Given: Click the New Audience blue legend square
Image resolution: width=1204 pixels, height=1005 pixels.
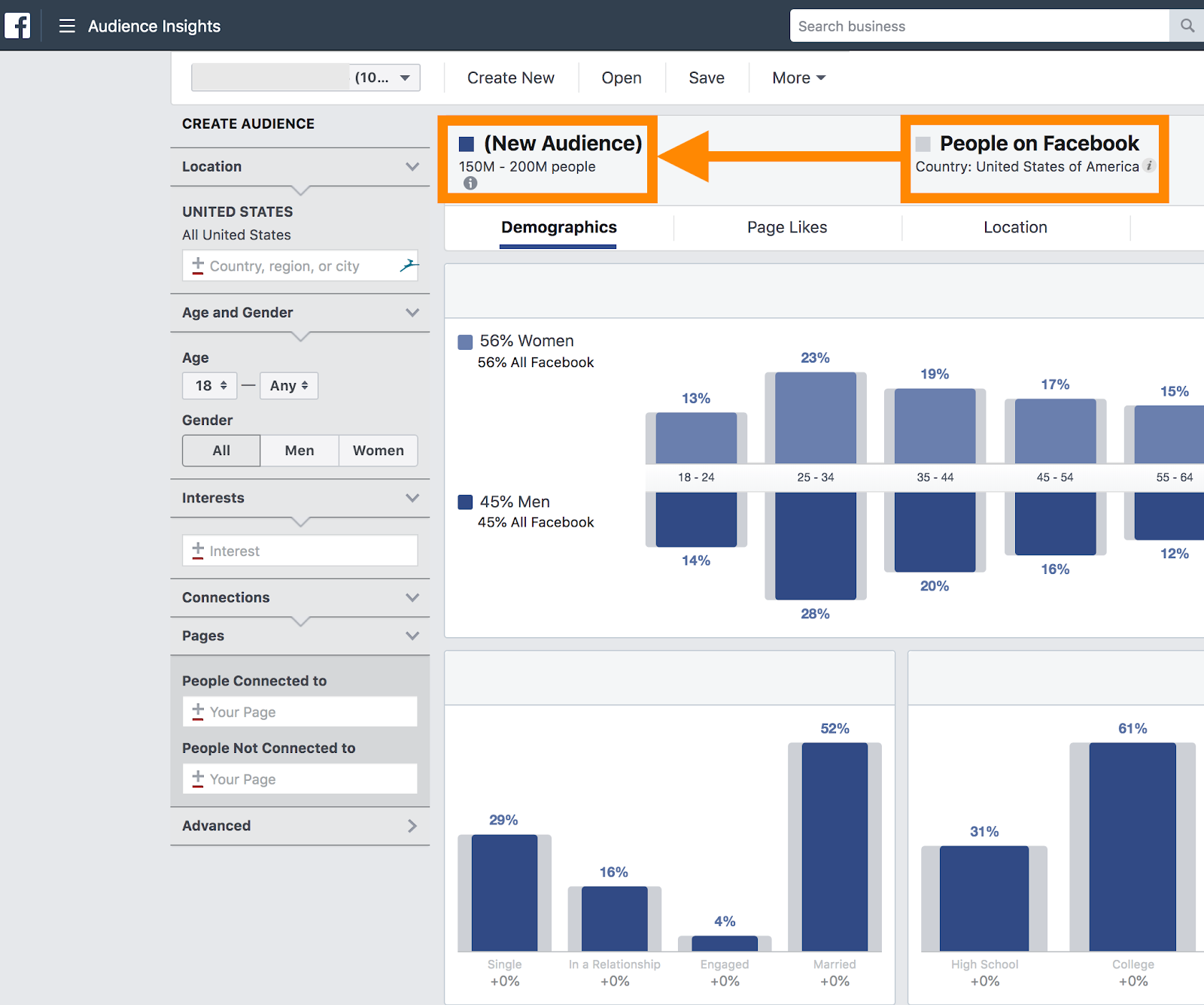Looking at the screenshot, I should (467, 144).
